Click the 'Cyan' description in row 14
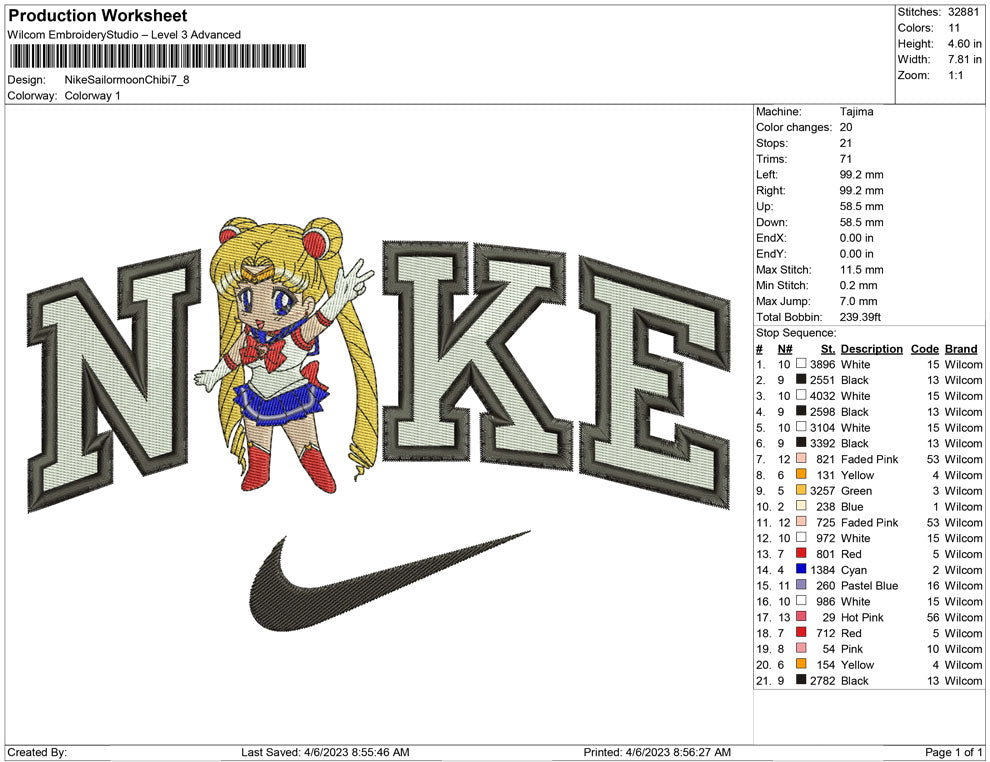Screen dimensions: 990x762 tap(854, 569)
